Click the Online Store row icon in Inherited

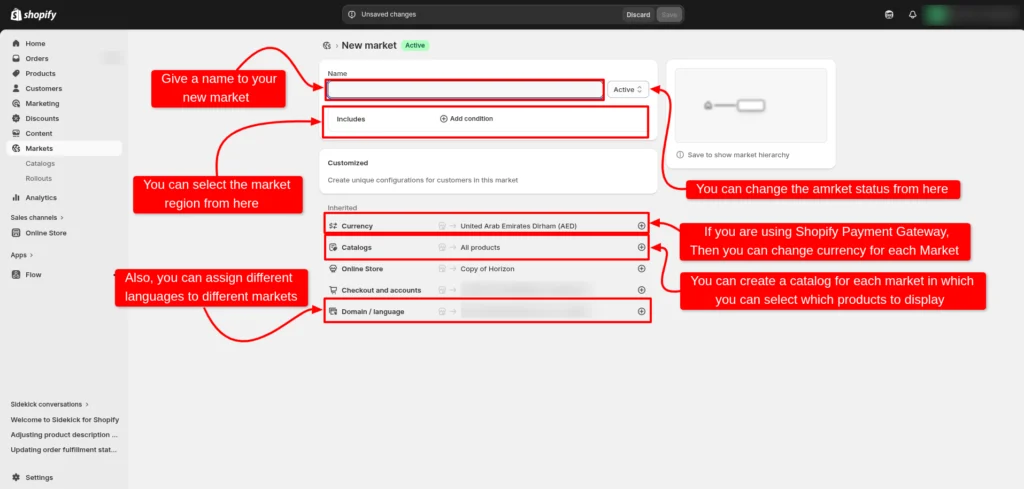coord(333,269)
